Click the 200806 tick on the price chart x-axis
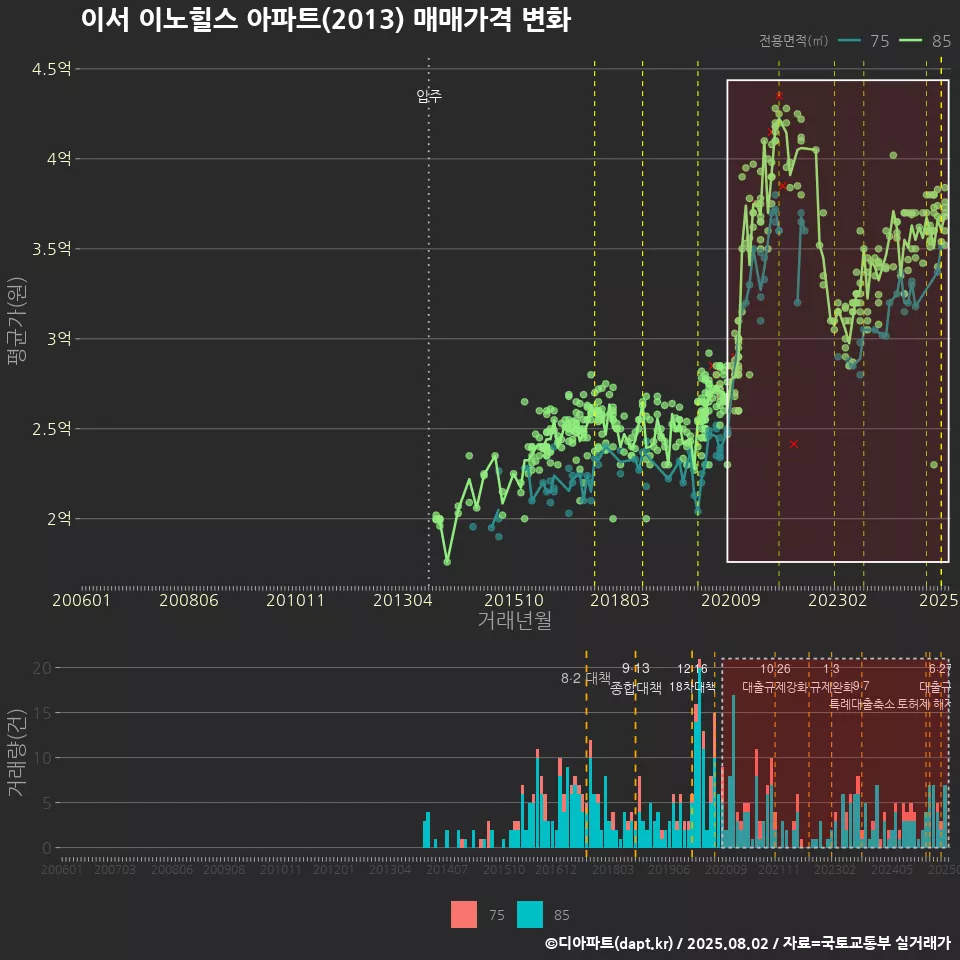The width and height of the screenshot is (960, 960). pos(189,600)
